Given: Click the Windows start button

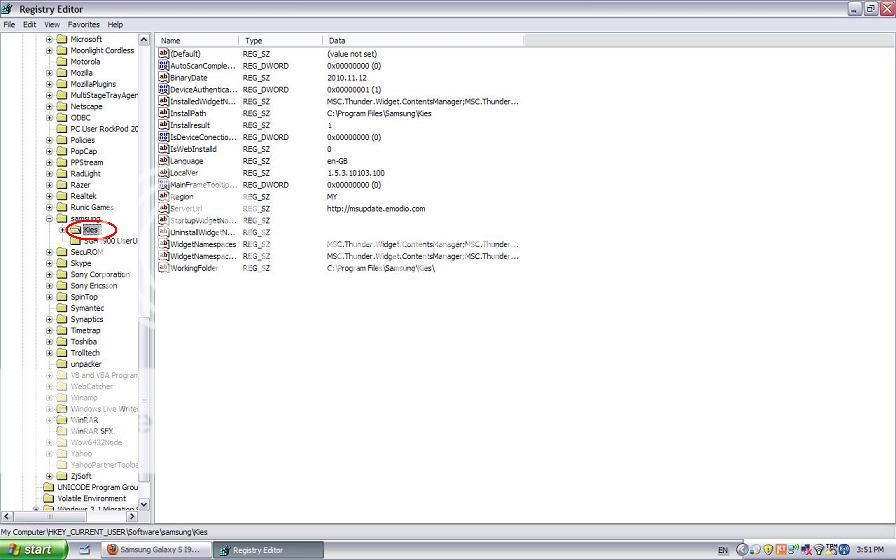Looking at the screenshot, I should pos(33,549).
